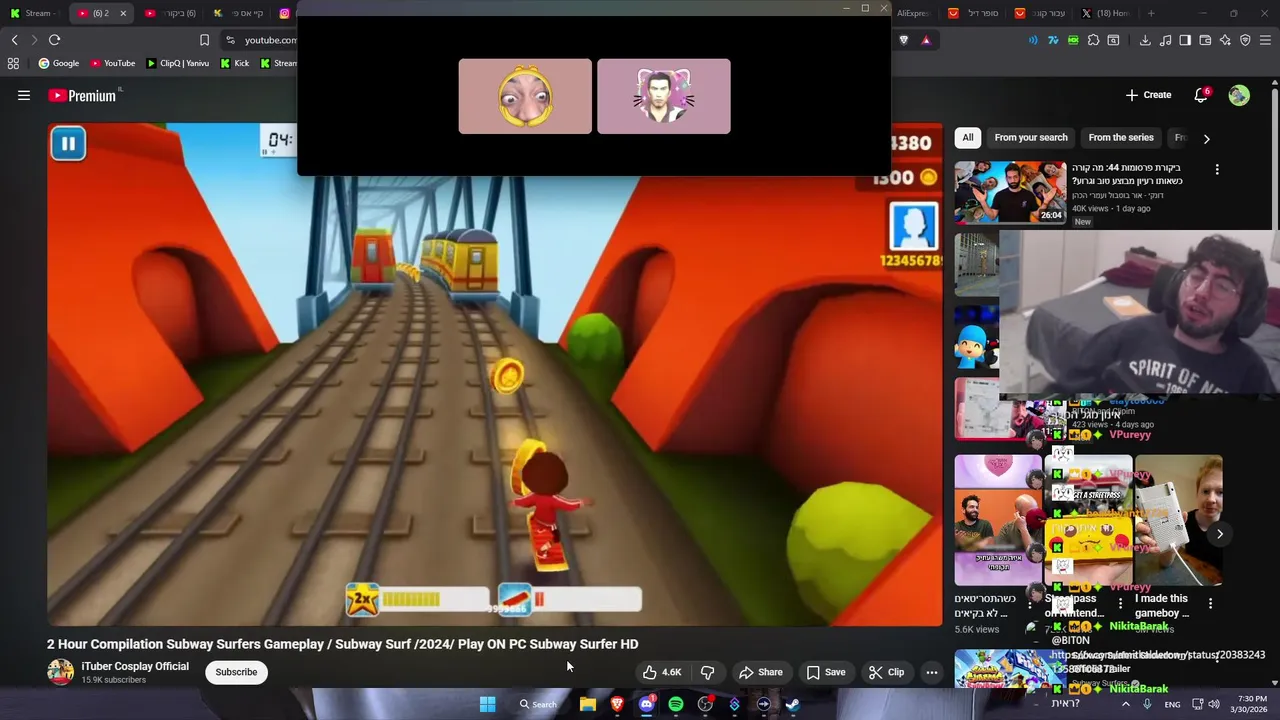The height and width of the screenshot is (720, 1280).
Task: Go to YouTube Premium home logo
Action: (x=82, y=96)
